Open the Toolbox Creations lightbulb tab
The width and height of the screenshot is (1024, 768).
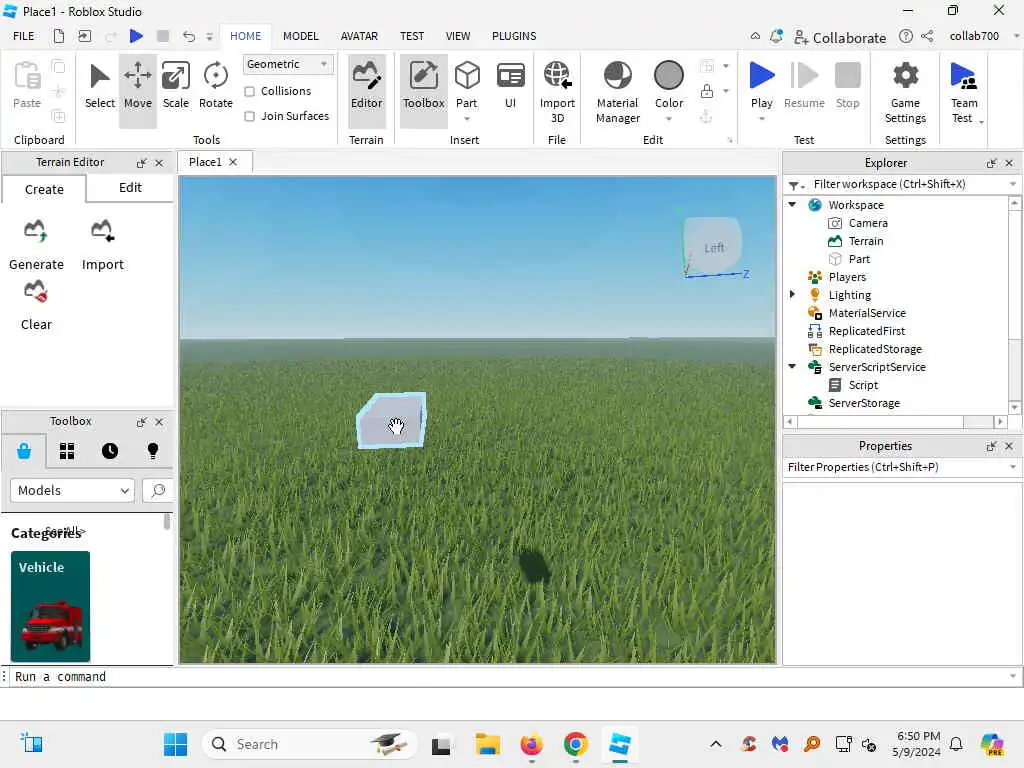[x=153, y=451]
